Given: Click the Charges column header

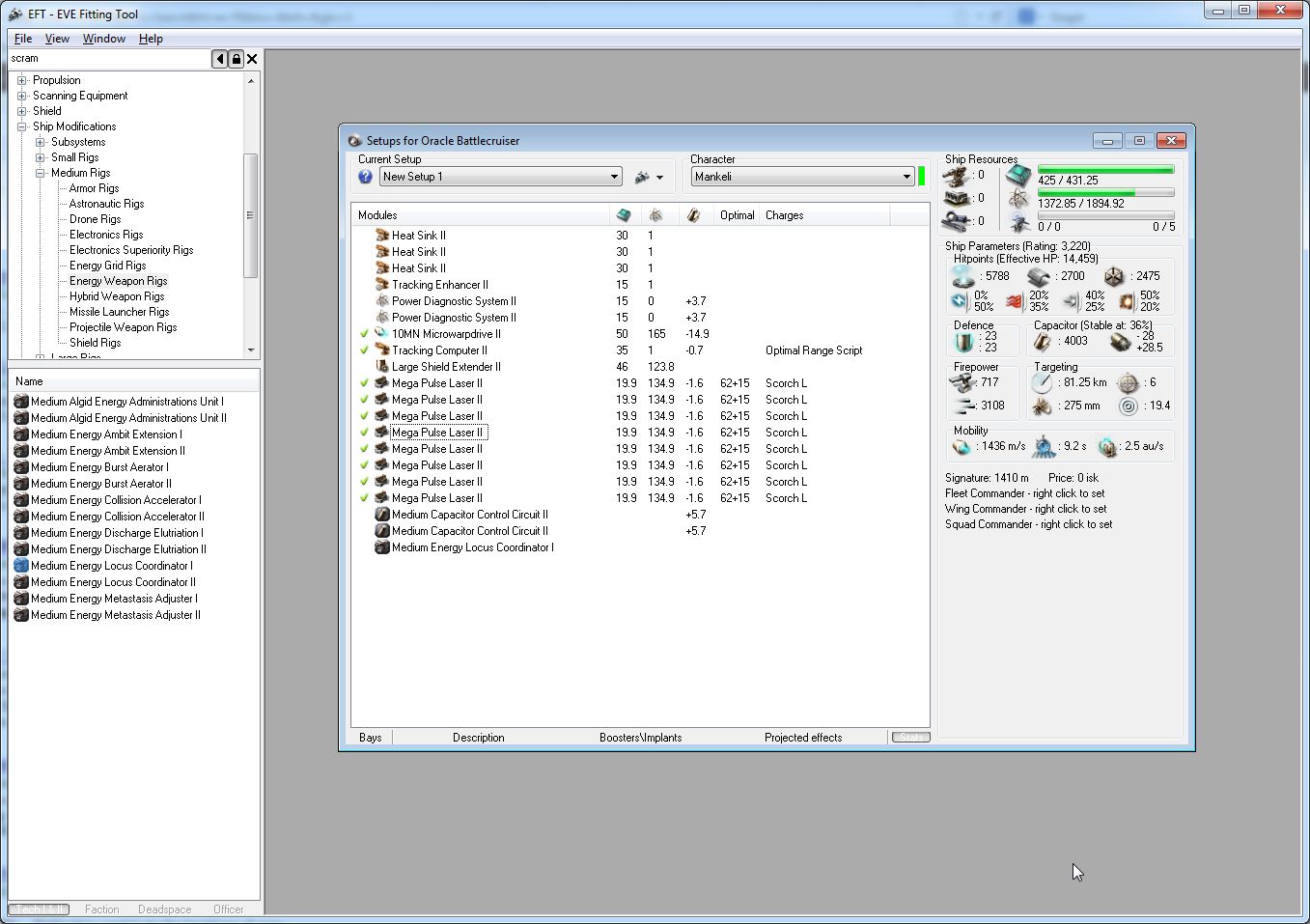Looking at the screenshot, I should tap(826, 215).
